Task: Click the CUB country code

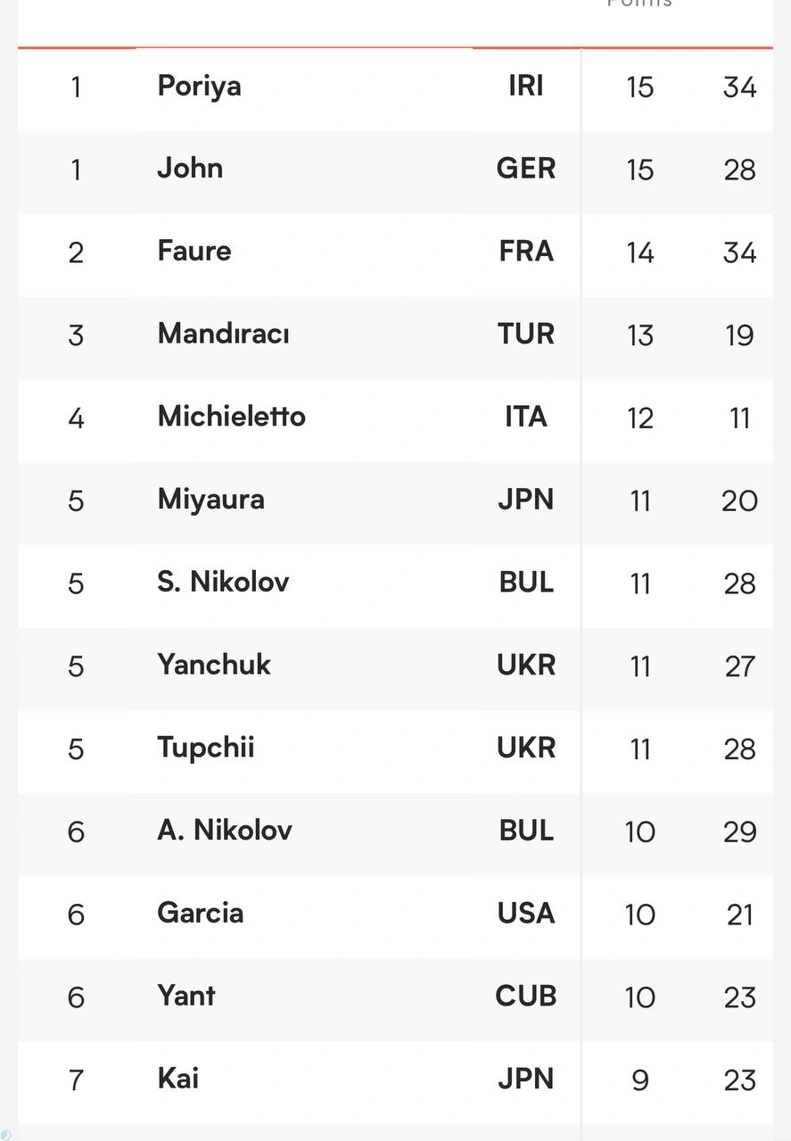Action: pos(526,996)
